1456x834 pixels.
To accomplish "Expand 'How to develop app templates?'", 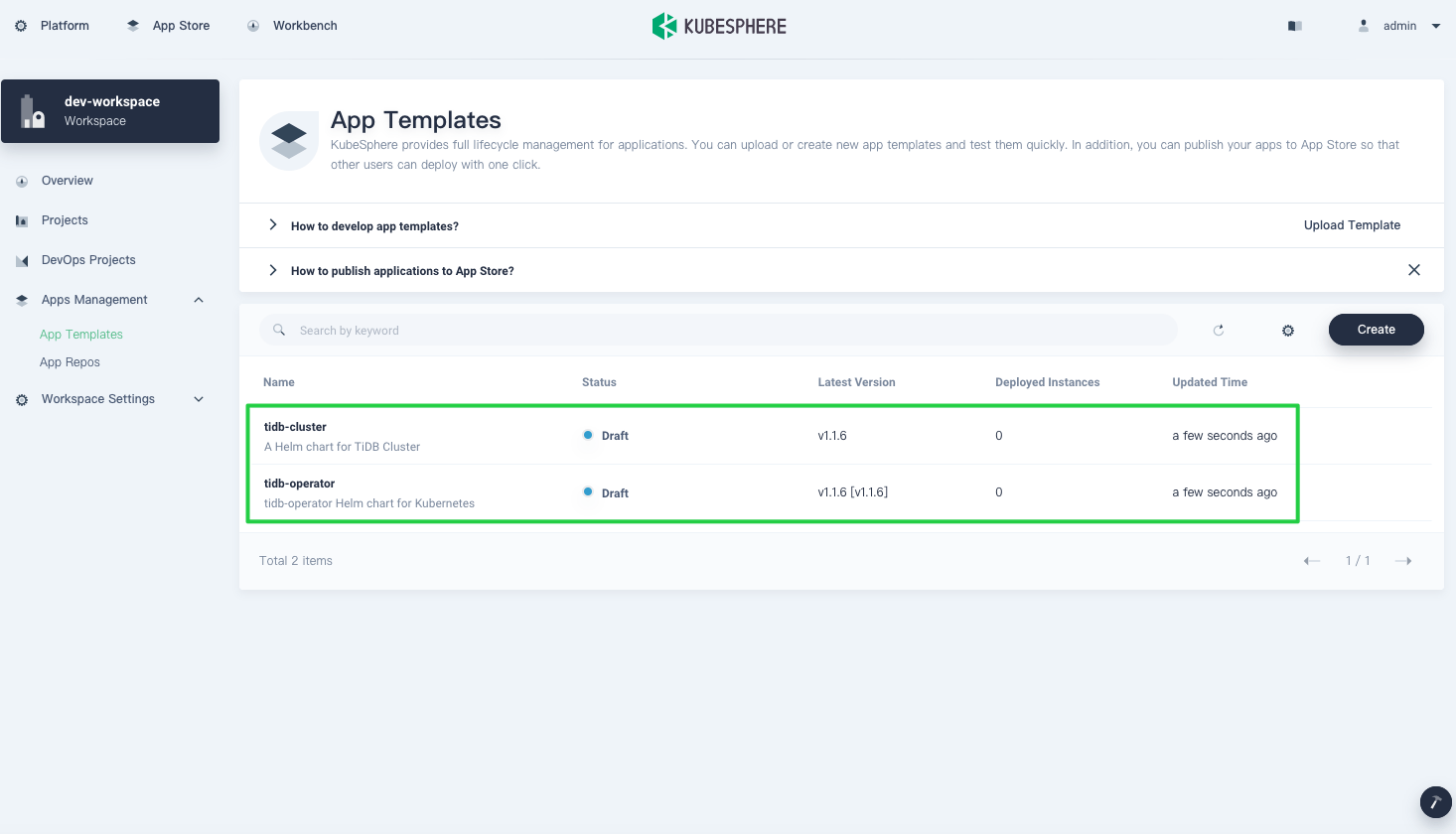I will pyautogui.click(x=374, y=226).
